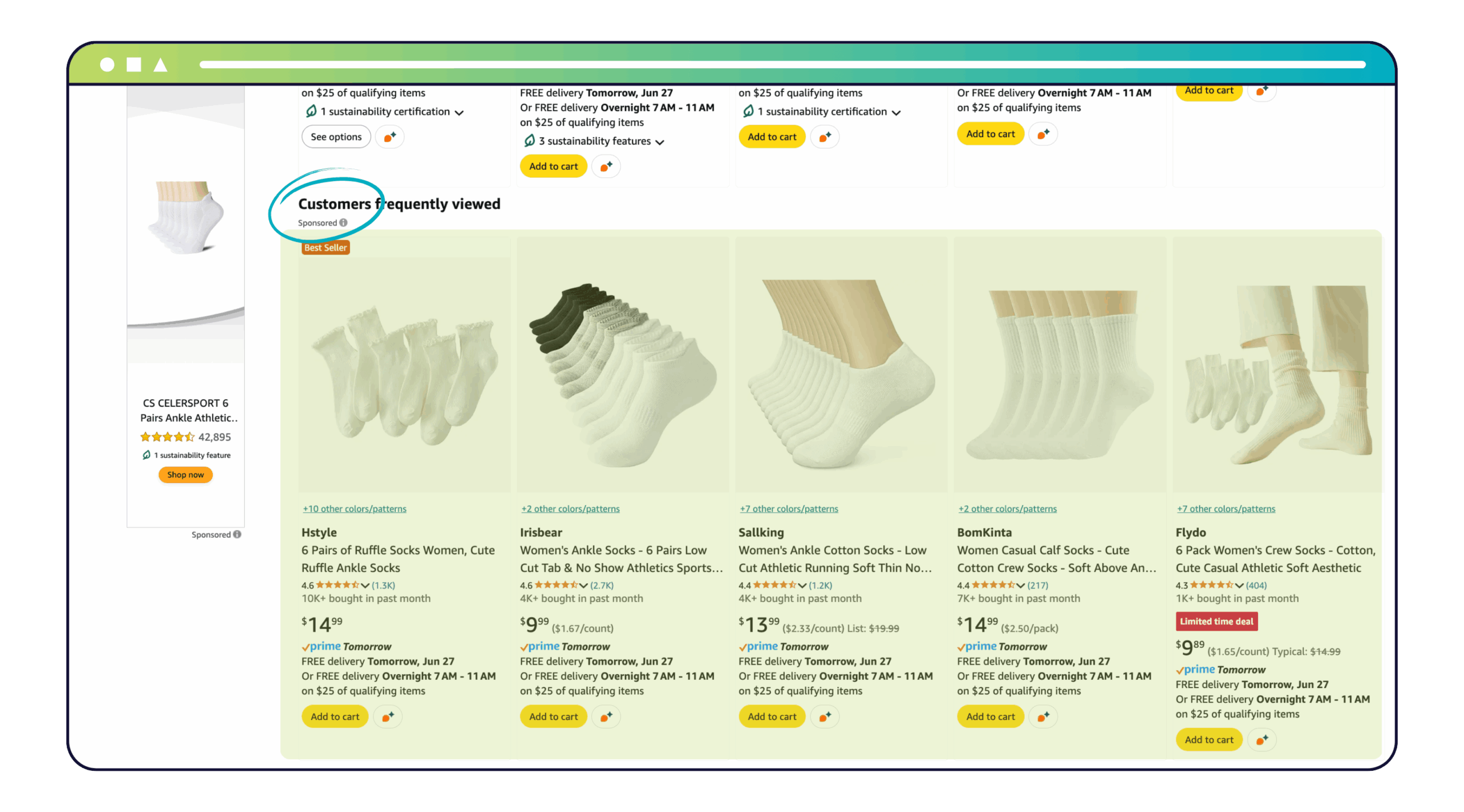
Task: Open +10 other colors/patterns link
Action: click(x=355, y=509)
